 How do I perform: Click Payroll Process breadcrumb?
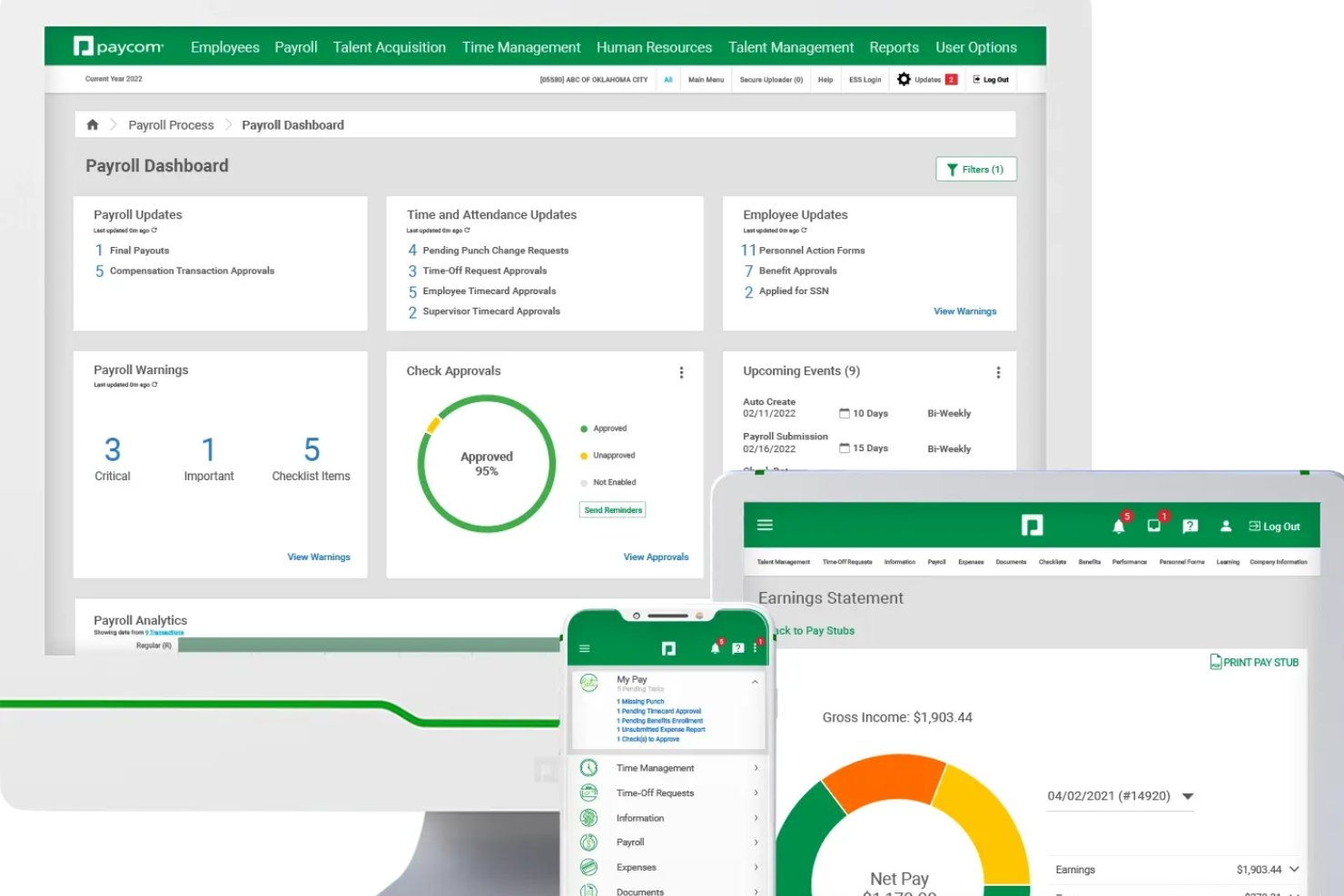[x=171, y=125]
